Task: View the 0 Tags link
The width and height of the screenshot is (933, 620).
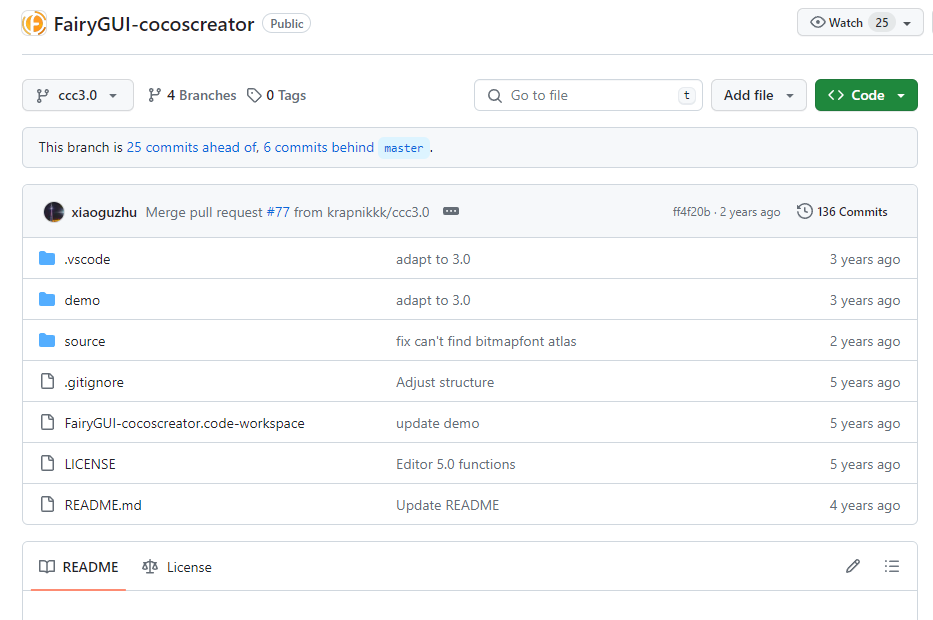Action: tap(277, 95)
